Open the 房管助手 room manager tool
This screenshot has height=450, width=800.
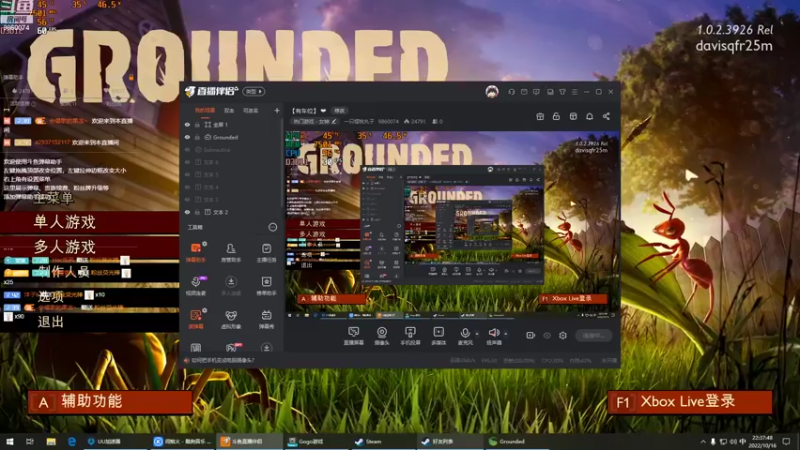(231, 252)
